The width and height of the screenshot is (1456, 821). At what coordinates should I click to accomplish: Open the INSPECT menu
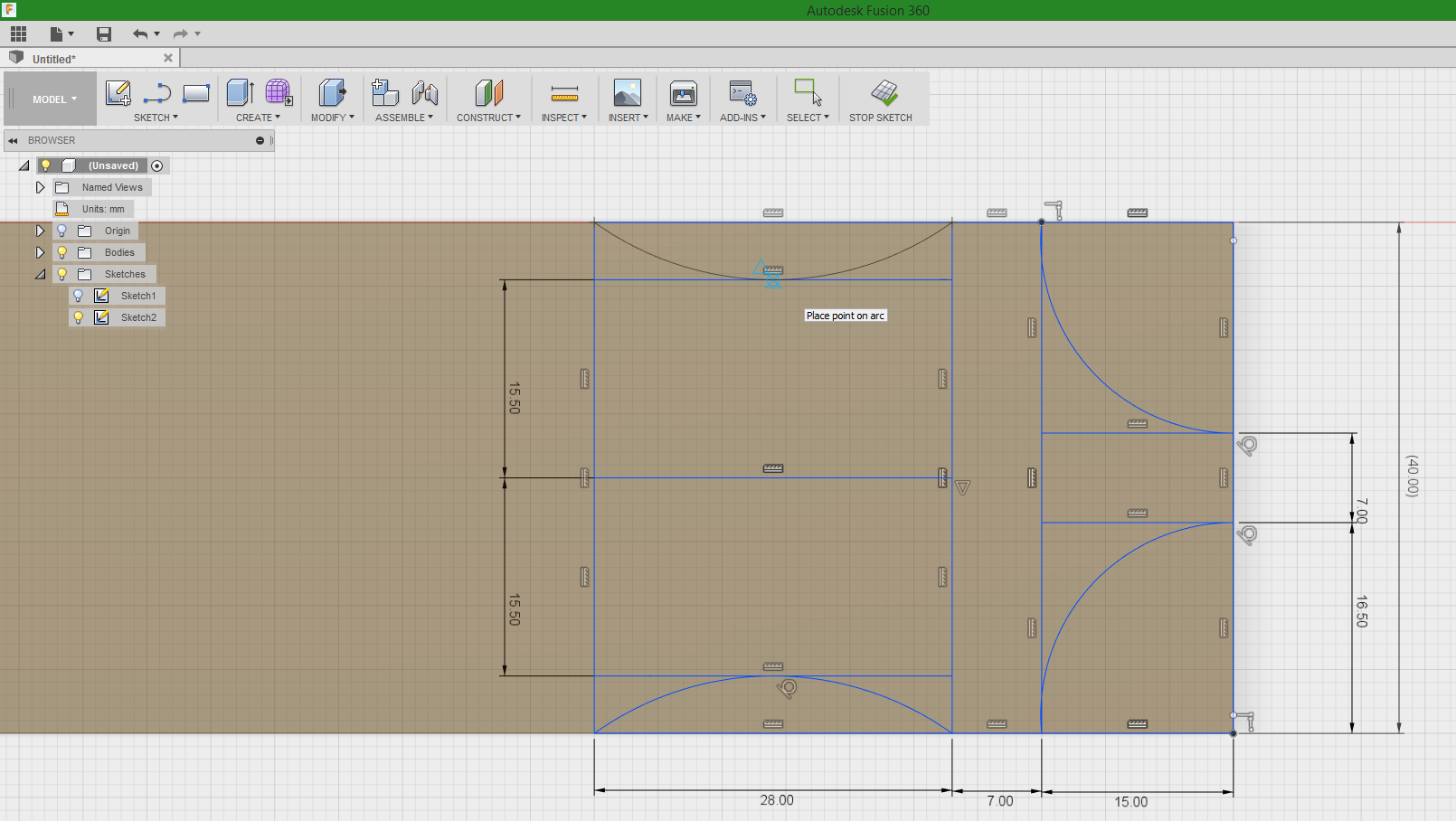tap(564, 118)
